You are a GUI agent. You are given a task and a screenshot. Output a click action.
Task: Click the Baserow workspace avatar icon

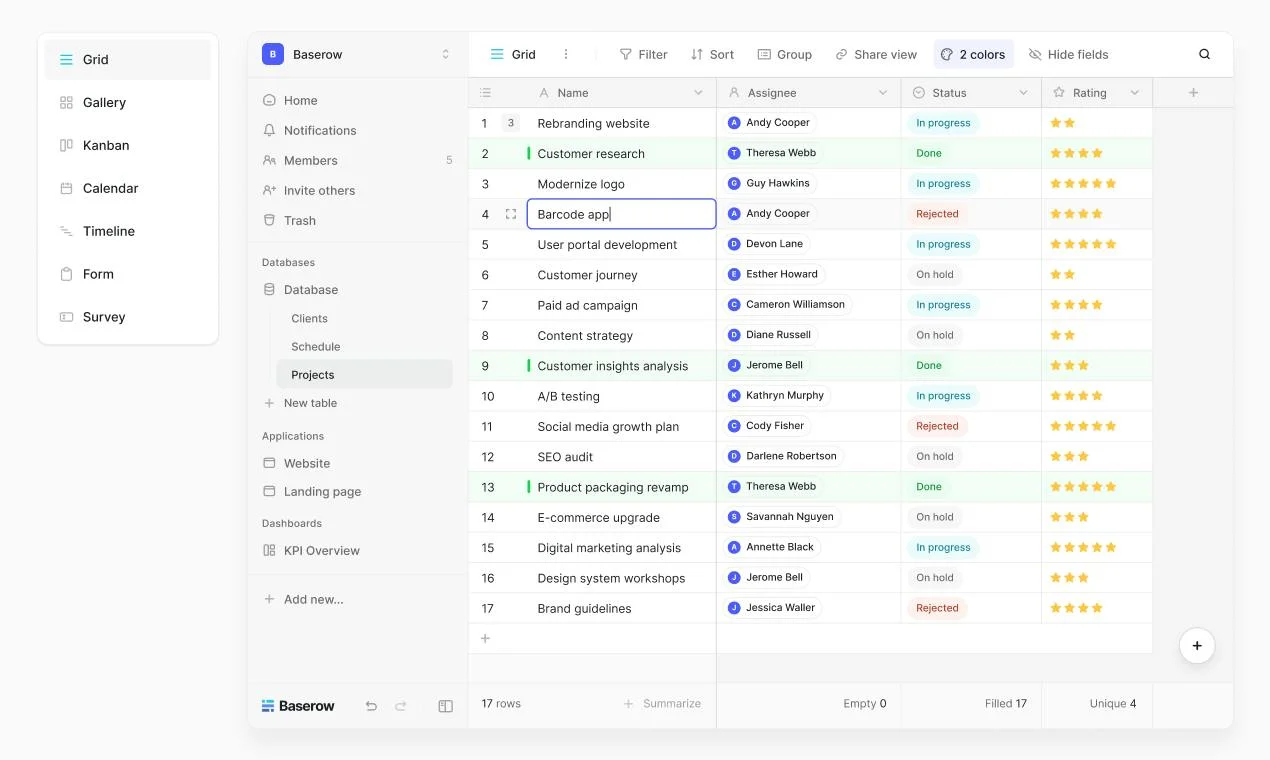coord(273,54)
